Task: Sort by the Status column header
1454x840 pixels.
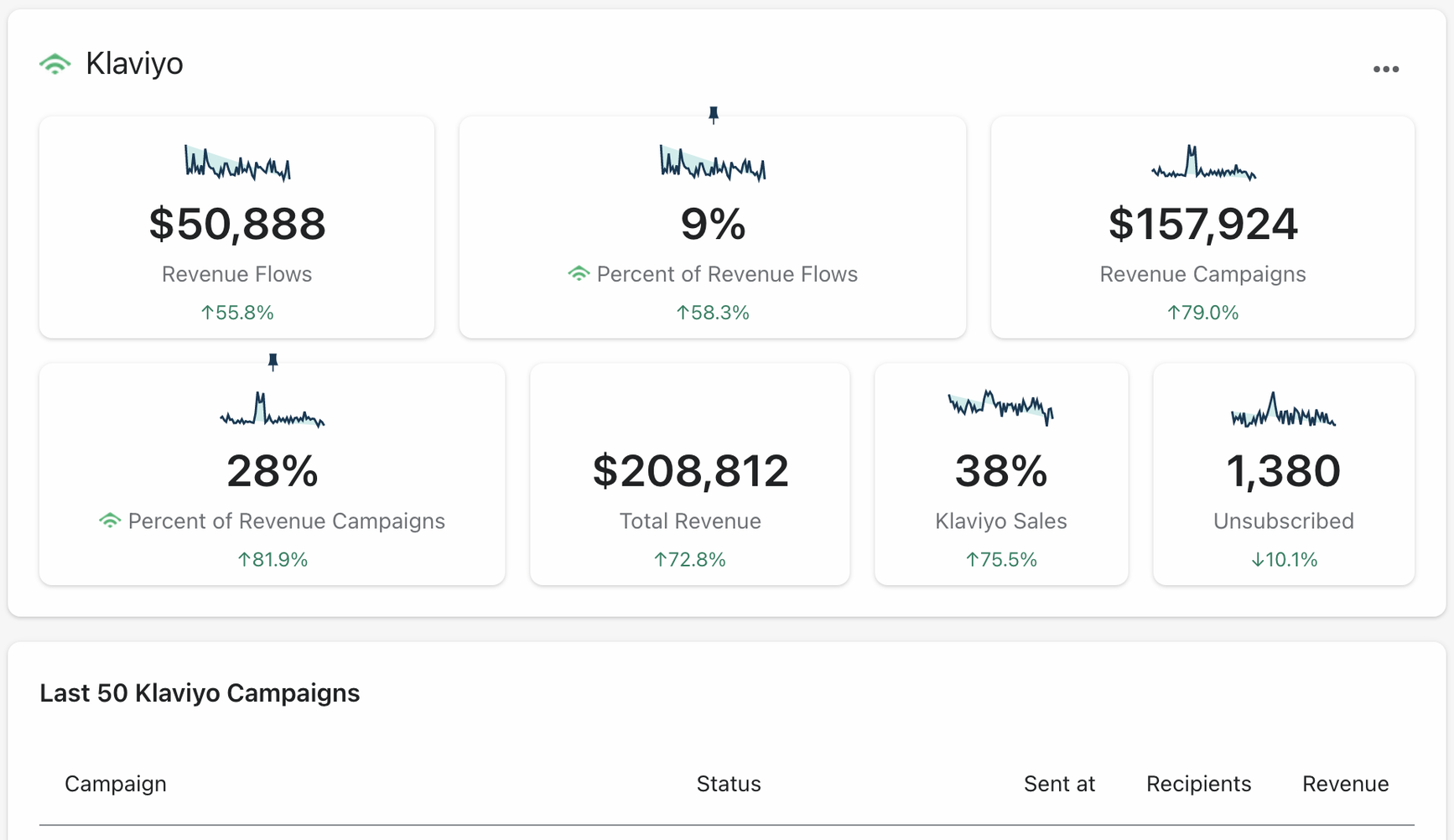Action: [x=729, y=784]
